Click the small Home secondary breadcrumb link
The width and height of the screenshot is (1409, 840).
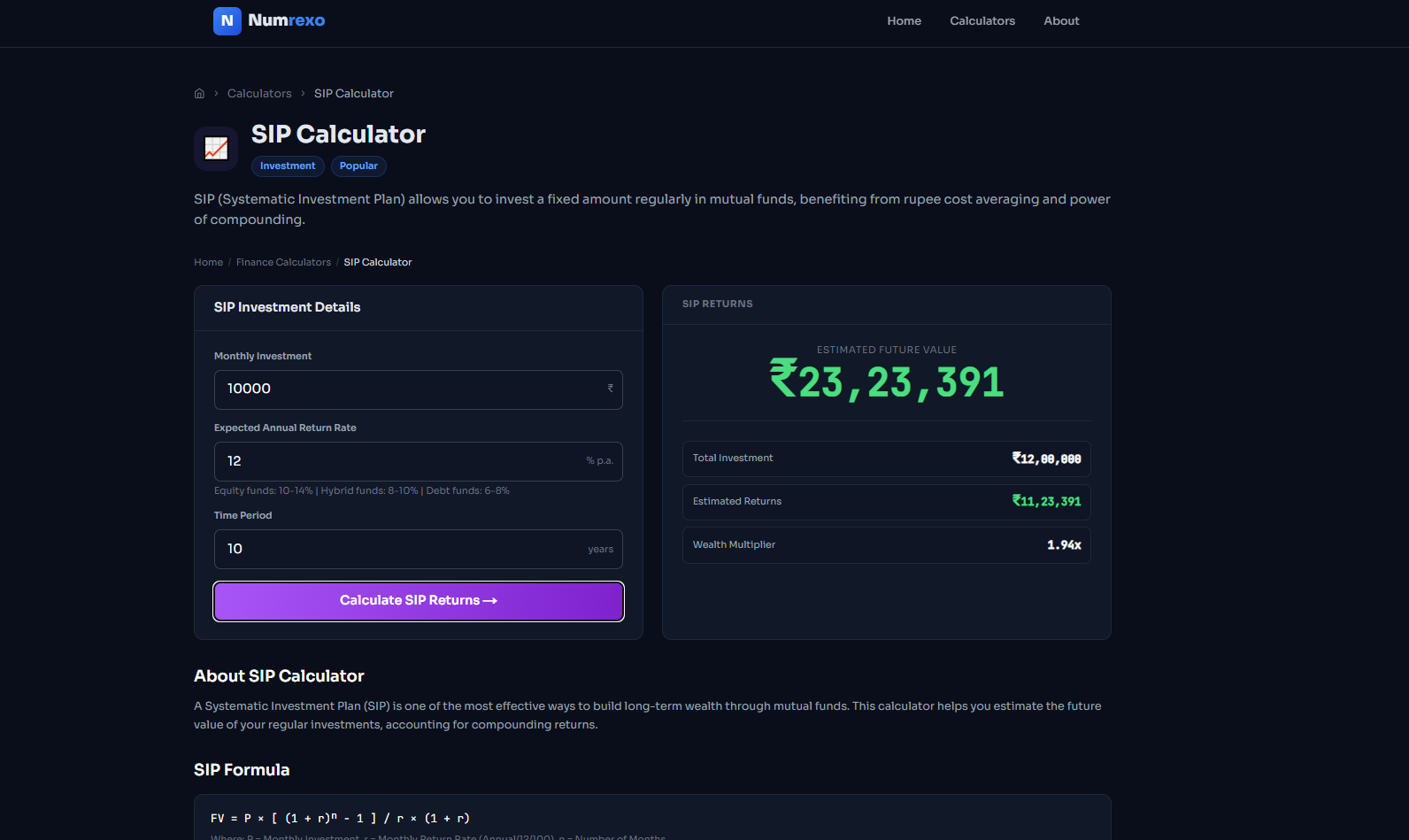coord(209,263)
